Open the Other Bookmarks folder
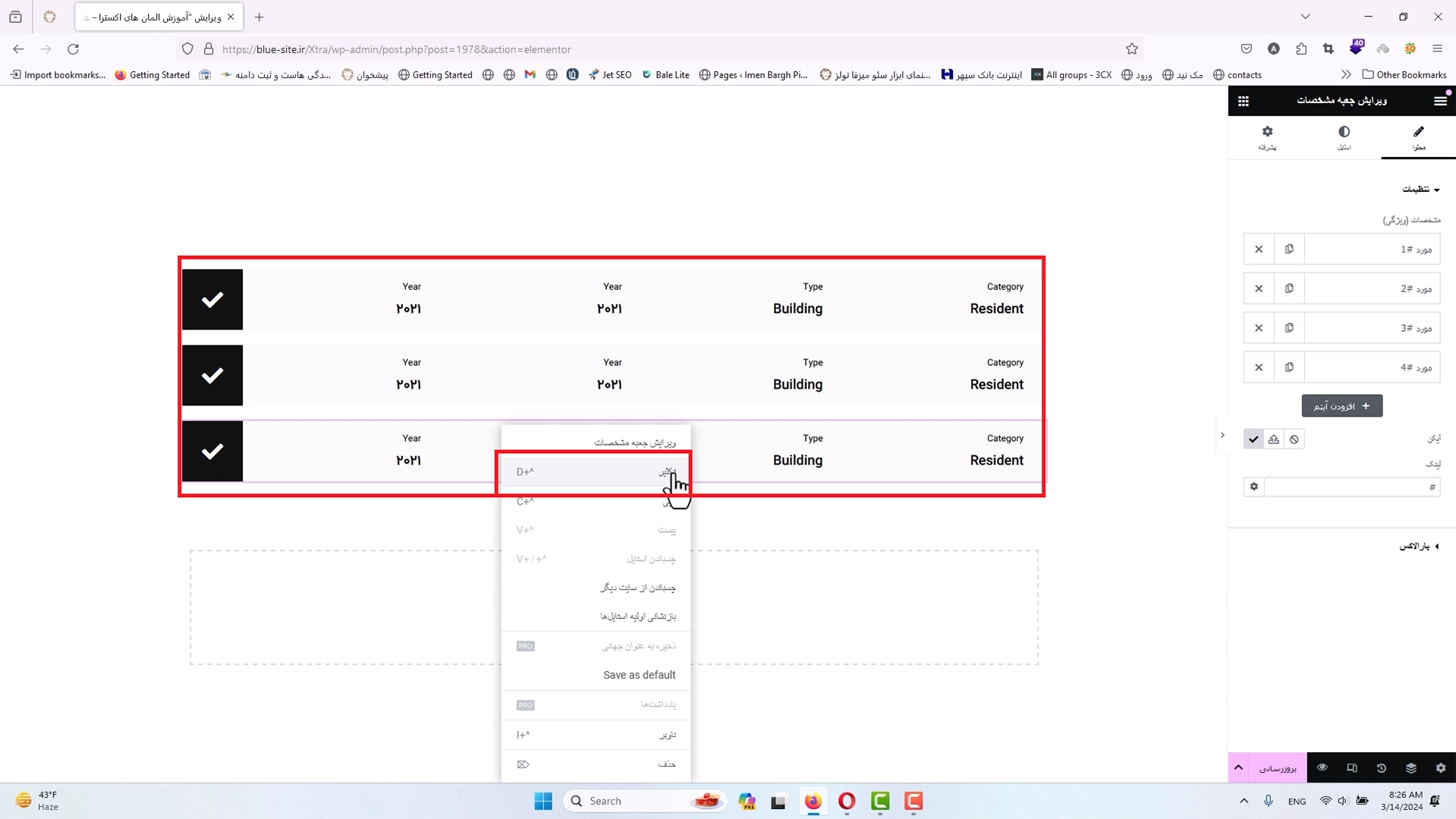 click(x=1404, y=74)
